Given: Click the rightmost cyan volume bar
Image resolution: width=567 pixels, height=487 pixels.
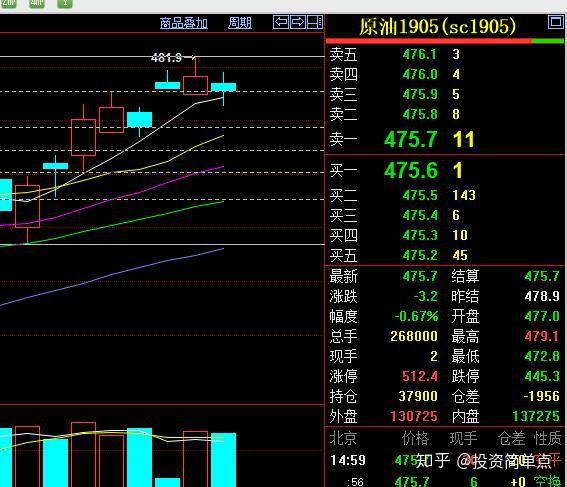Looking at the screenshot, I should tap(223, 460).
